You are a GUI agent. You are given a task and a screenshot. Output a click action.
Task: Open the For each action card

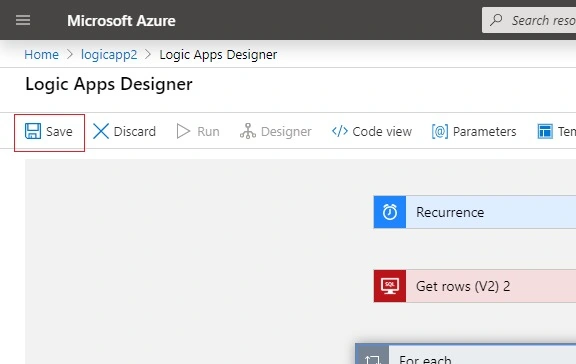(x=466, y=354)
